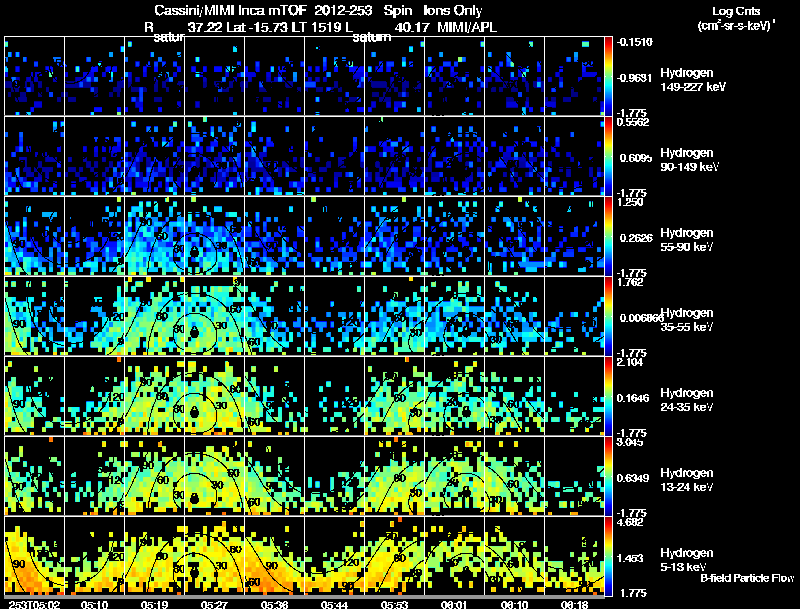
Task: Open the Hydrogen 13-24 keV panel at 06:01
Action: [454, 476]
